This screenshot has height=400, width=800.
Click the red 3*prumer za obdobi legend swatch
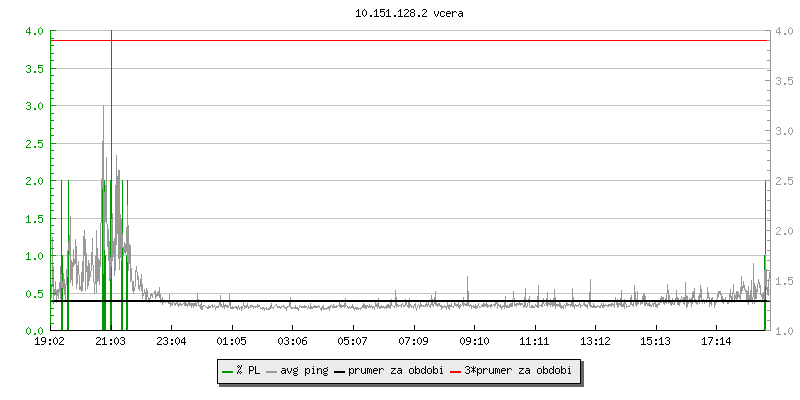pos(457,371)
